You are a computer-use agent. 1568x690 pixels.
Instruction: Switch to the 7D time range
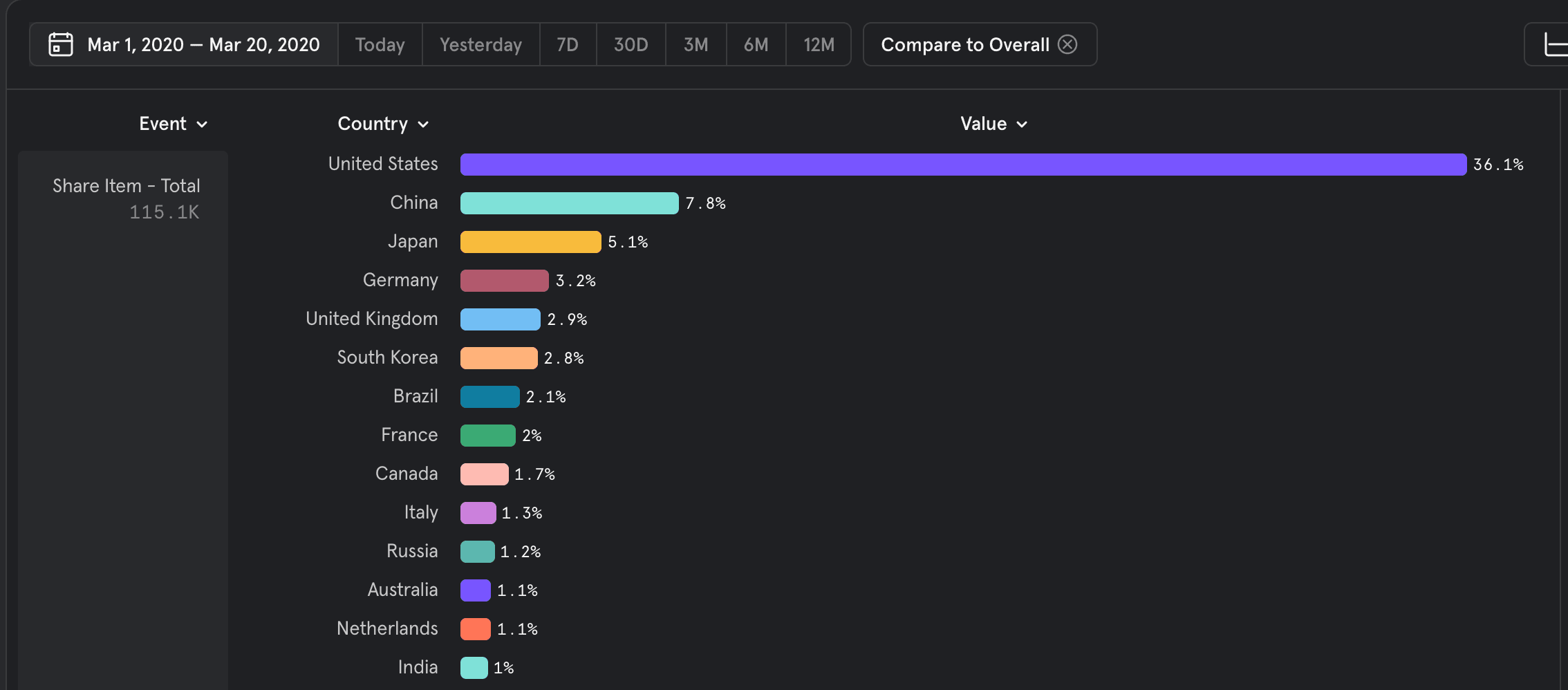coord(568,44)
